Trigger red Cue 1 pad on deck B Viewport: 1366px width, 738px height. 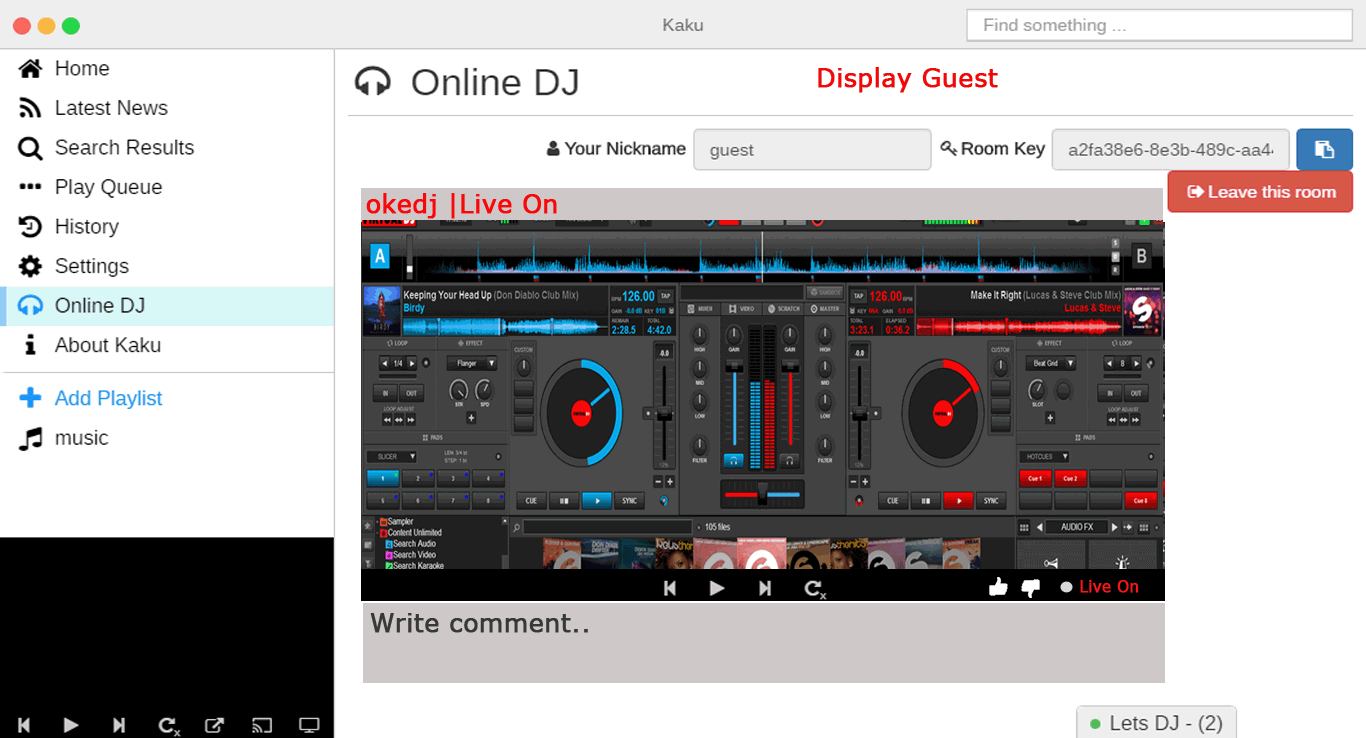1035,478
